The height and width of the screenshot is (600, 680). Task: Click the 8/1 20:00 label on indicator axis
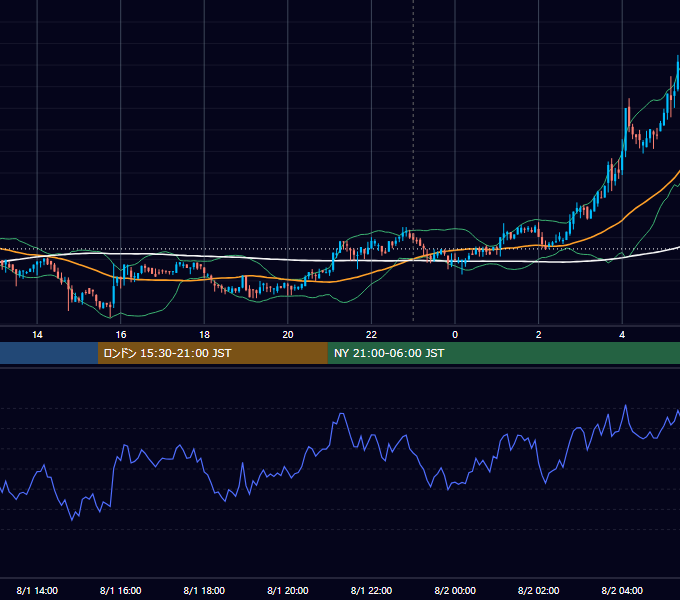click(288, 590)
